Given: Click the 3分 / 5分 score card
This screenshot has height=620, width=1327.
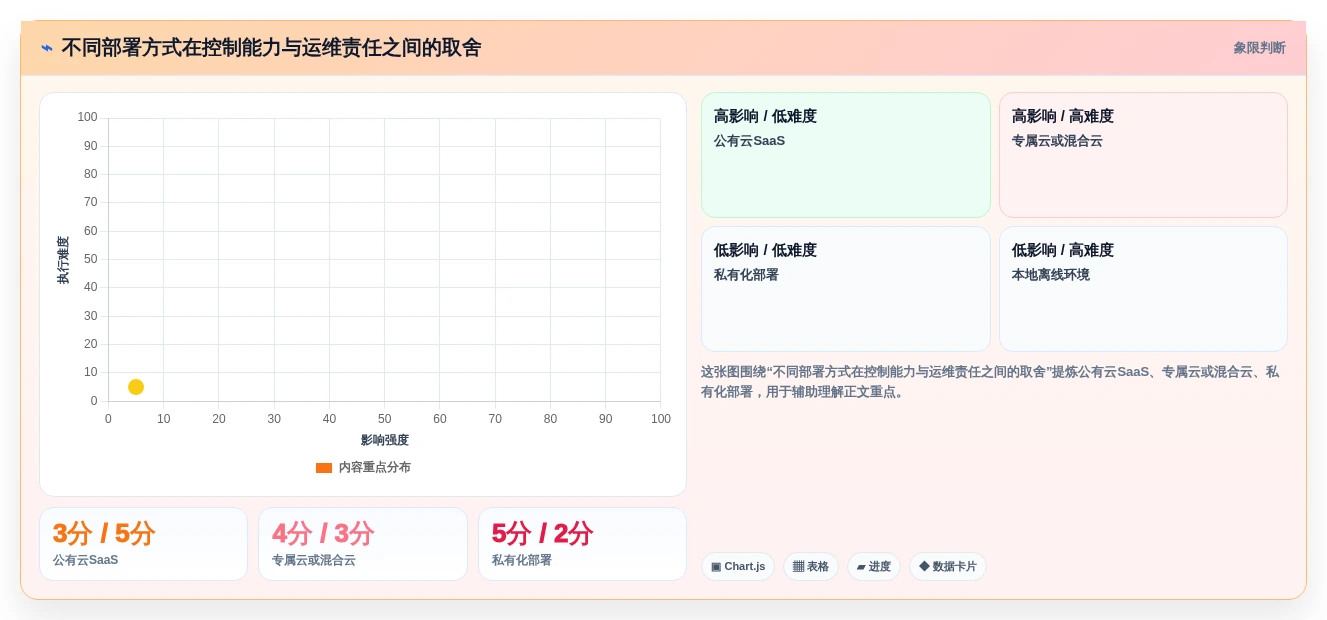Looking at the screenshot, I should [x=143, y=544].
